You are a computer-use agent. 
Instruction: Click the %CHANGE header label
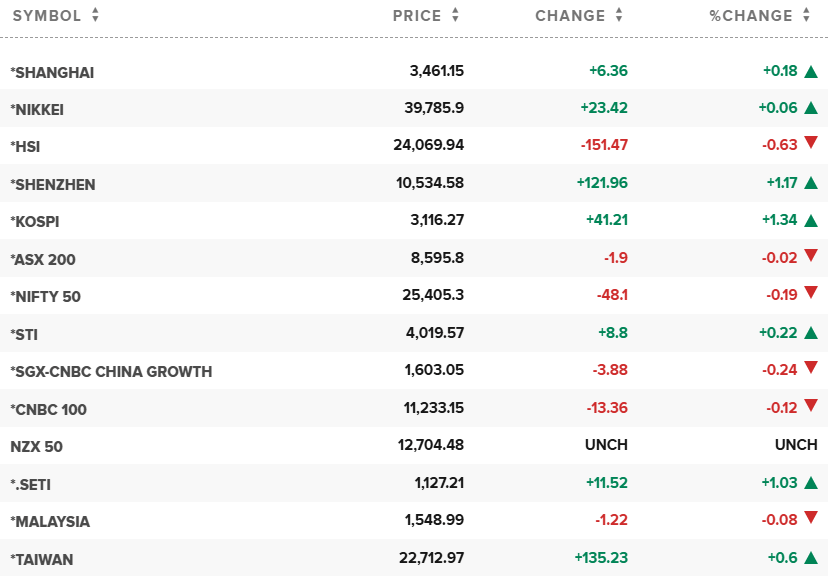pyautogui.click(x=750, y=16)
